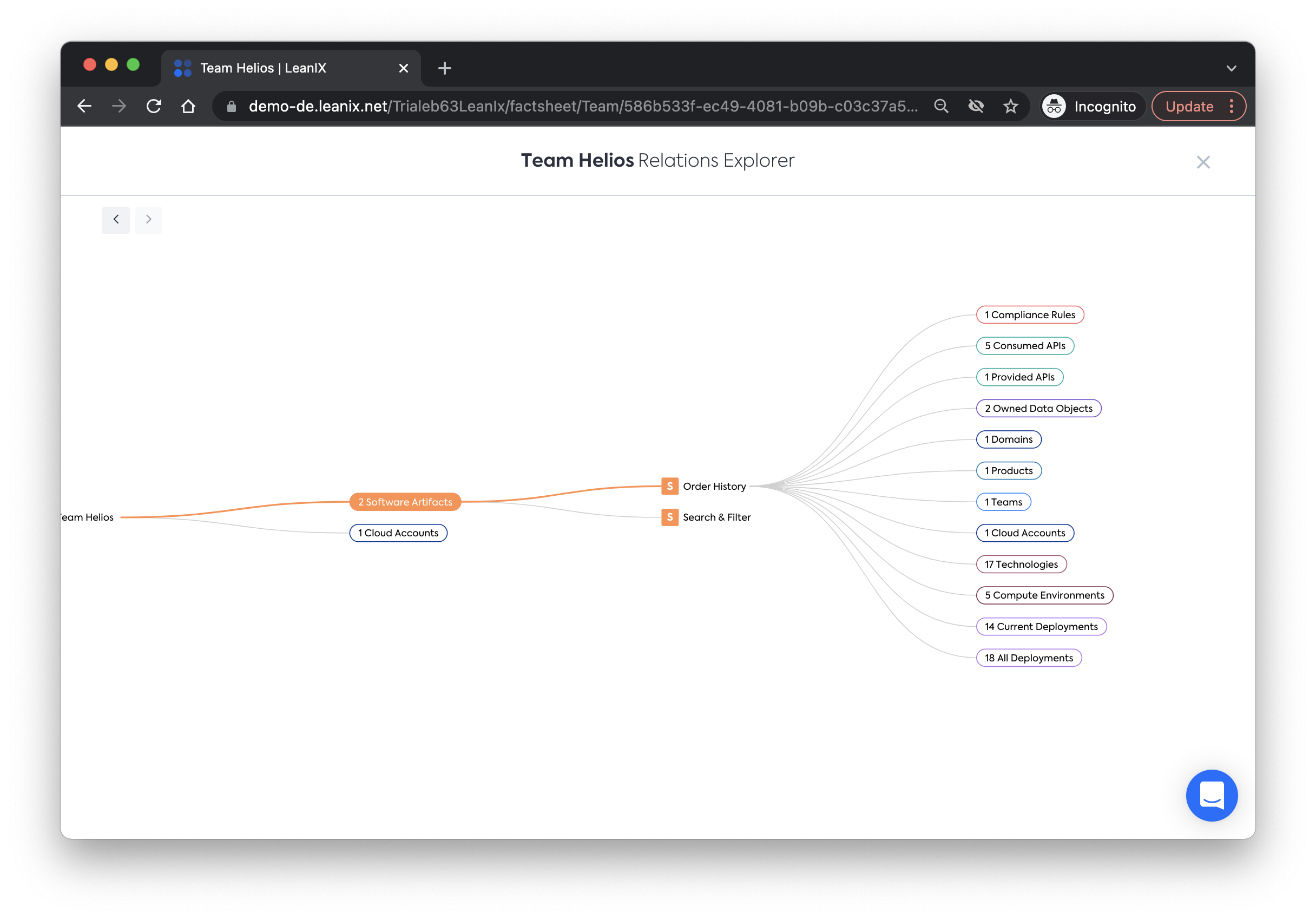Close the Relations Explorer panel
The width and height of the screenshot is (1316, 919).
pyautogui.click(x=1202, y=162)
